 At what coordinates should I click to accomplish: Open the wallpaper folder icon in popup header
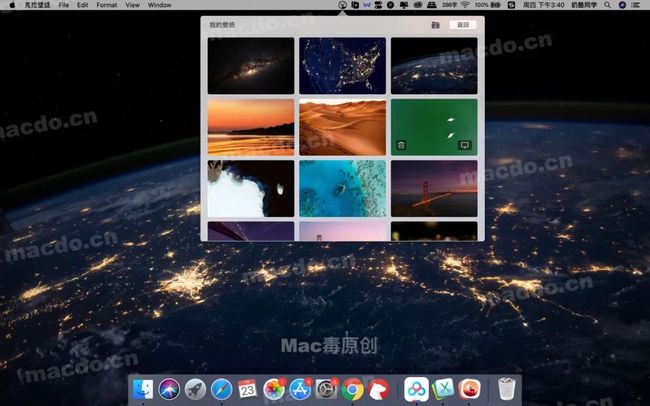click(435, 25)
